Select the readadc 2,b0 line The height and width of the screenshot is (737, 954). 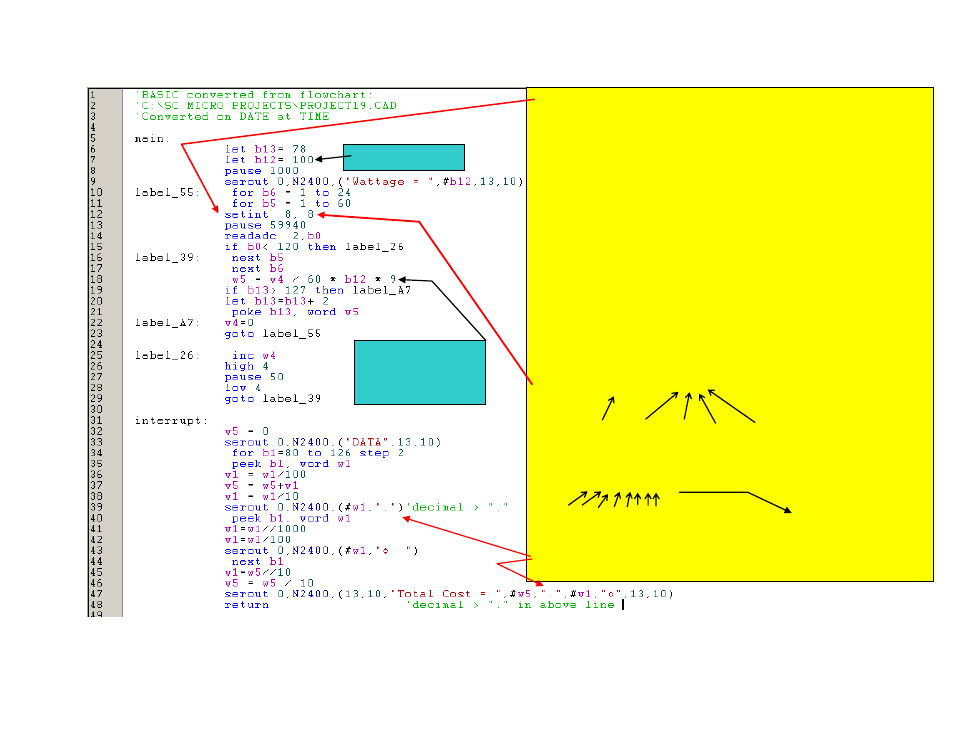[273, 236]
